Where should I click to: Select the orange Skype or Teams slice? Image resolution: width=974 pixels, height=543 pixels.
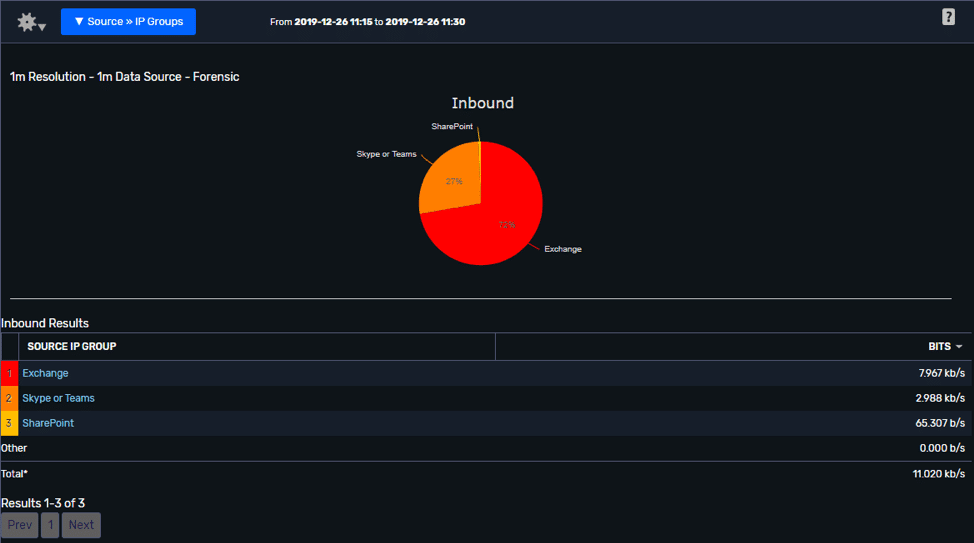pyautogui.click(x=452, y=180)
